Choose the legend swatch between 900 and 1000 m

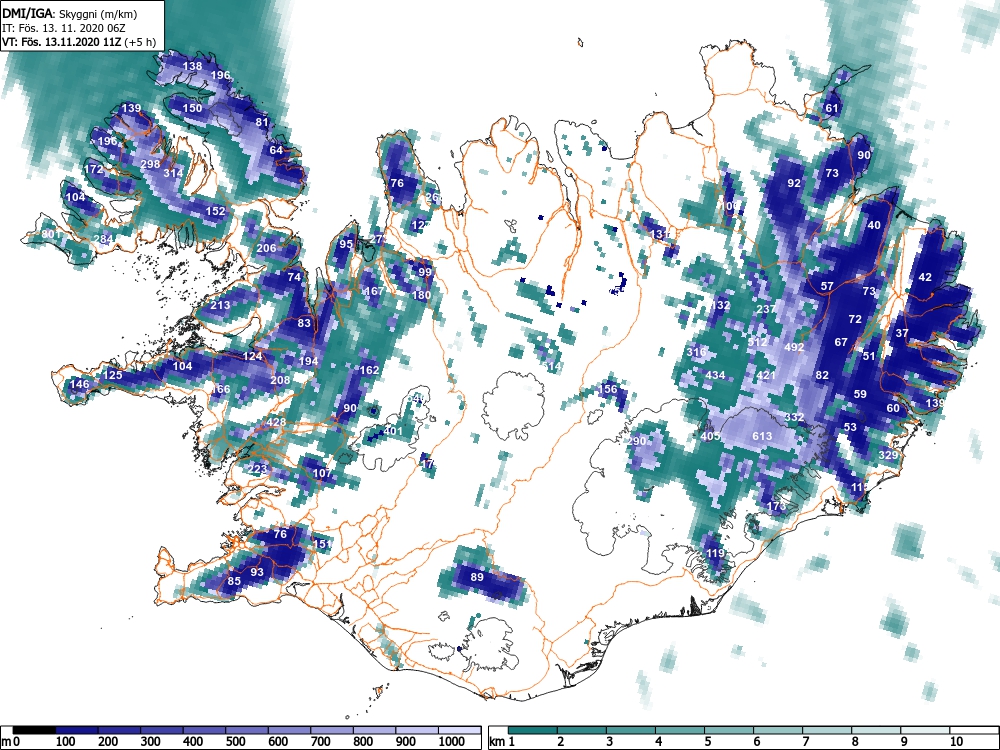coord(417,730)
